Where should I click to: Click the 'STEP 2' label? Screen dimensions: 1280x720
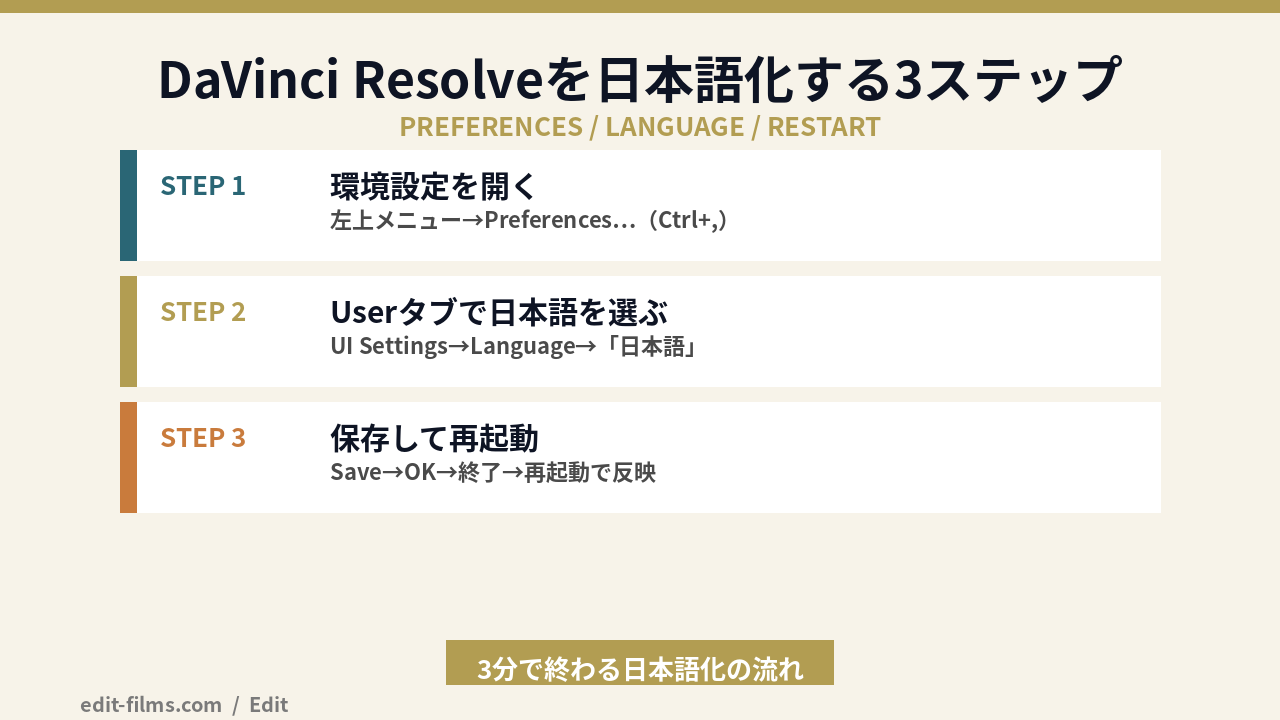(x=203, y=312)
